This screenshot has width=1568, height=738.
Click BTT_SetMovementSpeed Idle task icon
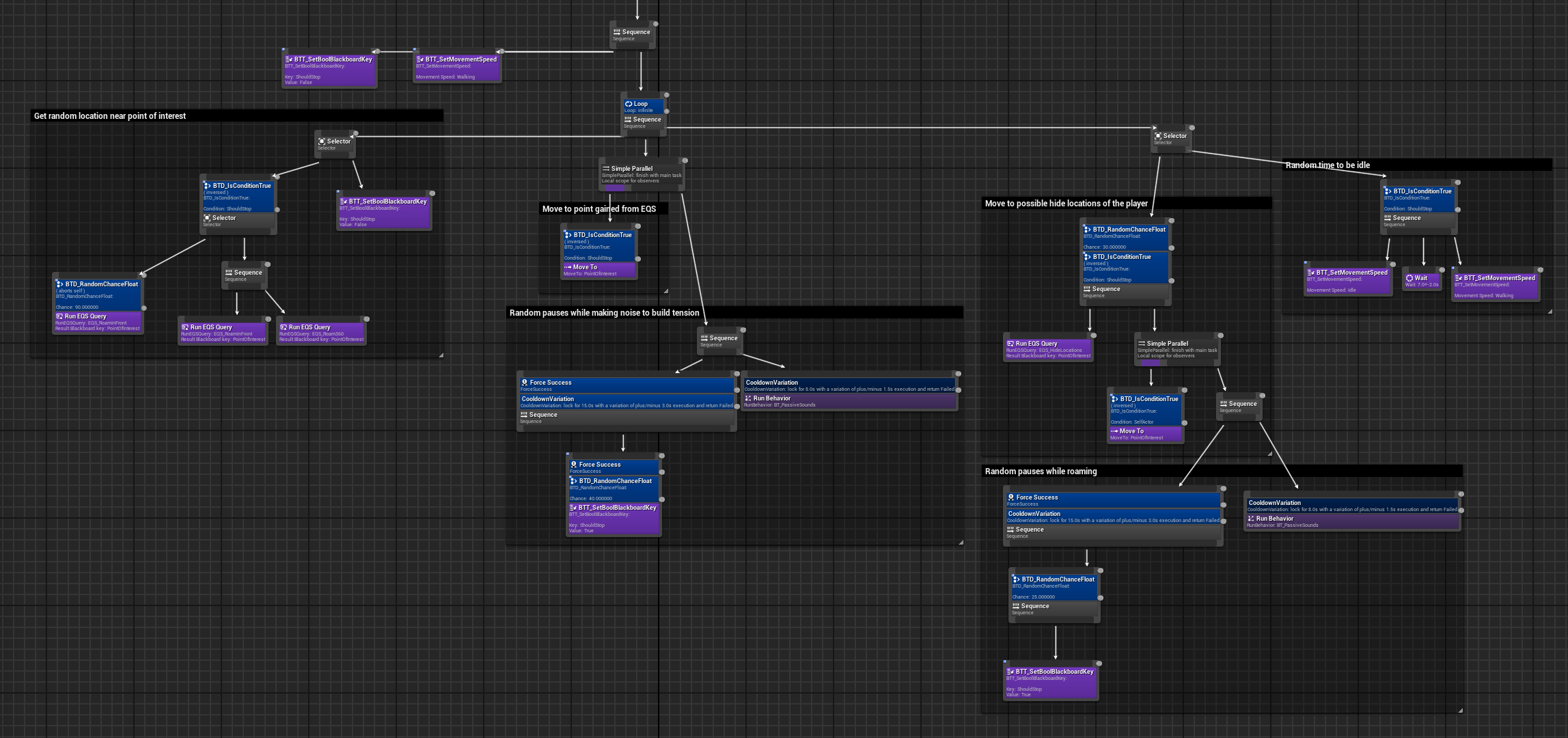[x=1310, y=273]
